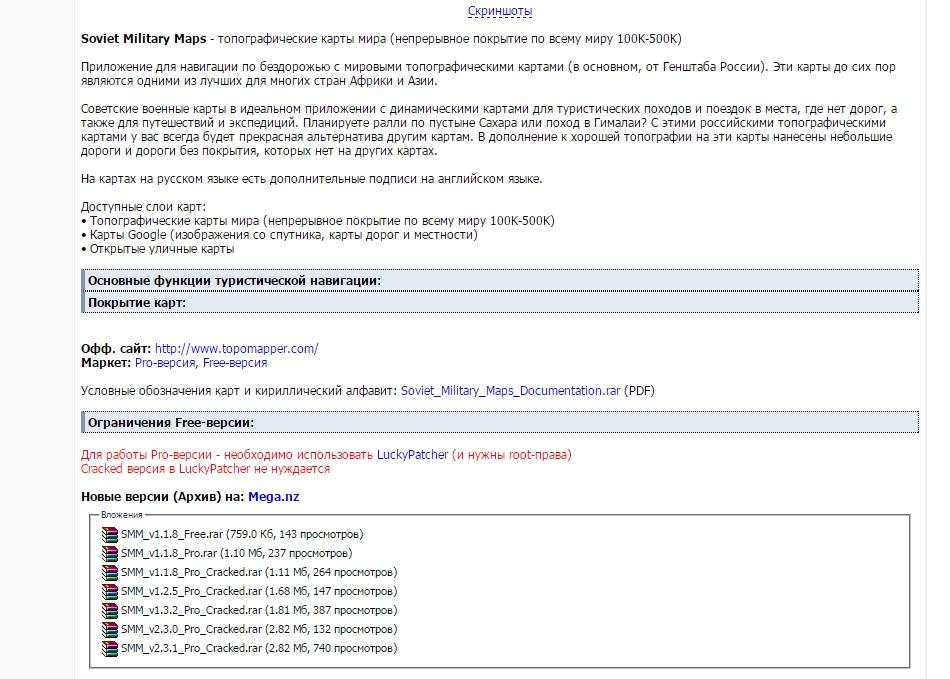
Task: Download attachment SMM_v1.1.8_Free.rar
Action: click(172, 534)
